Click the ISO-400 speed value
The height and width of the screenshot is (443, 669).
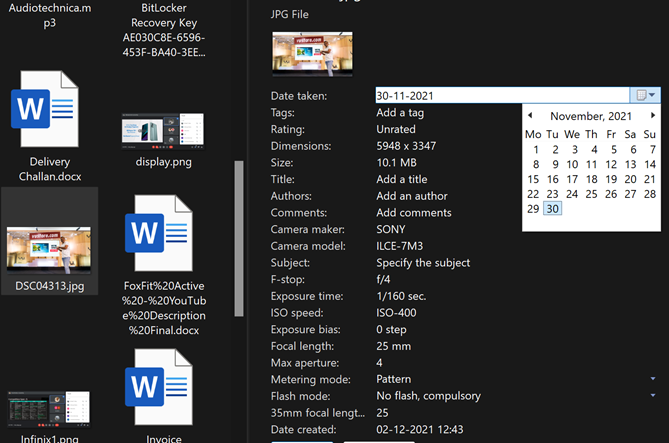point(396,313)
